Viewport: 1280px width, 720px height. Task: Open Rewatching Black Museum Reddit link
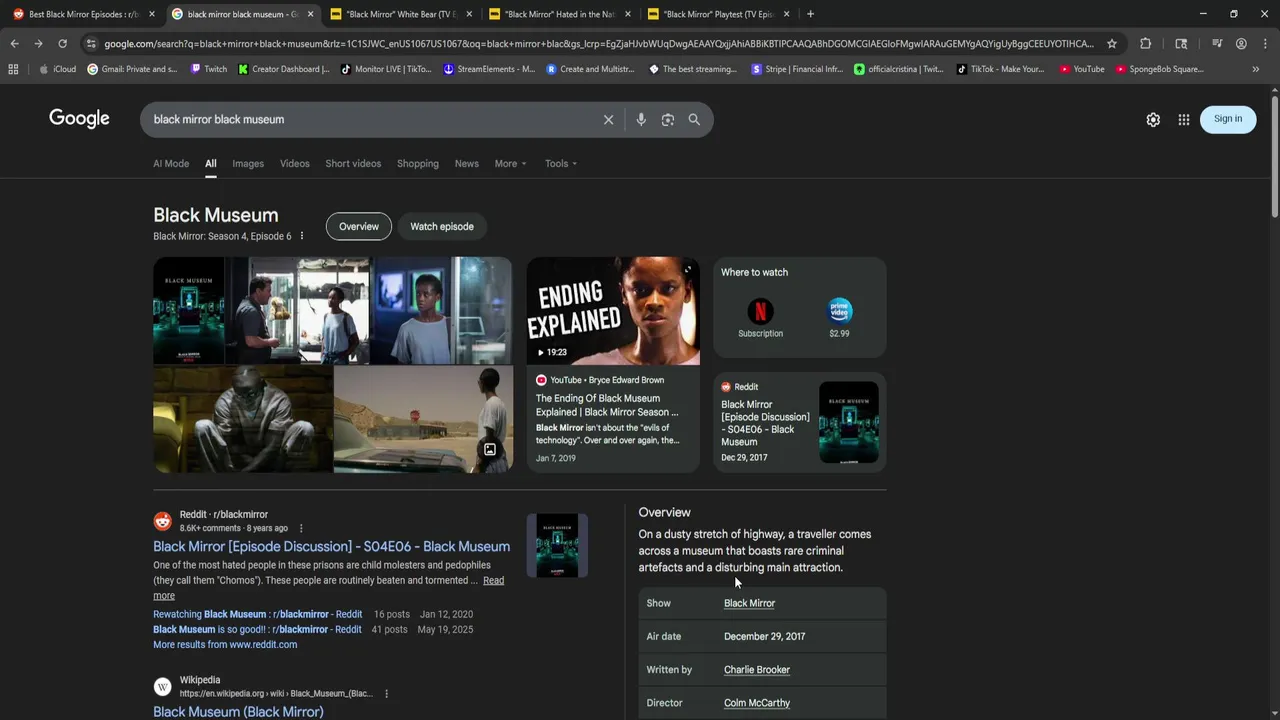[258, 615]
